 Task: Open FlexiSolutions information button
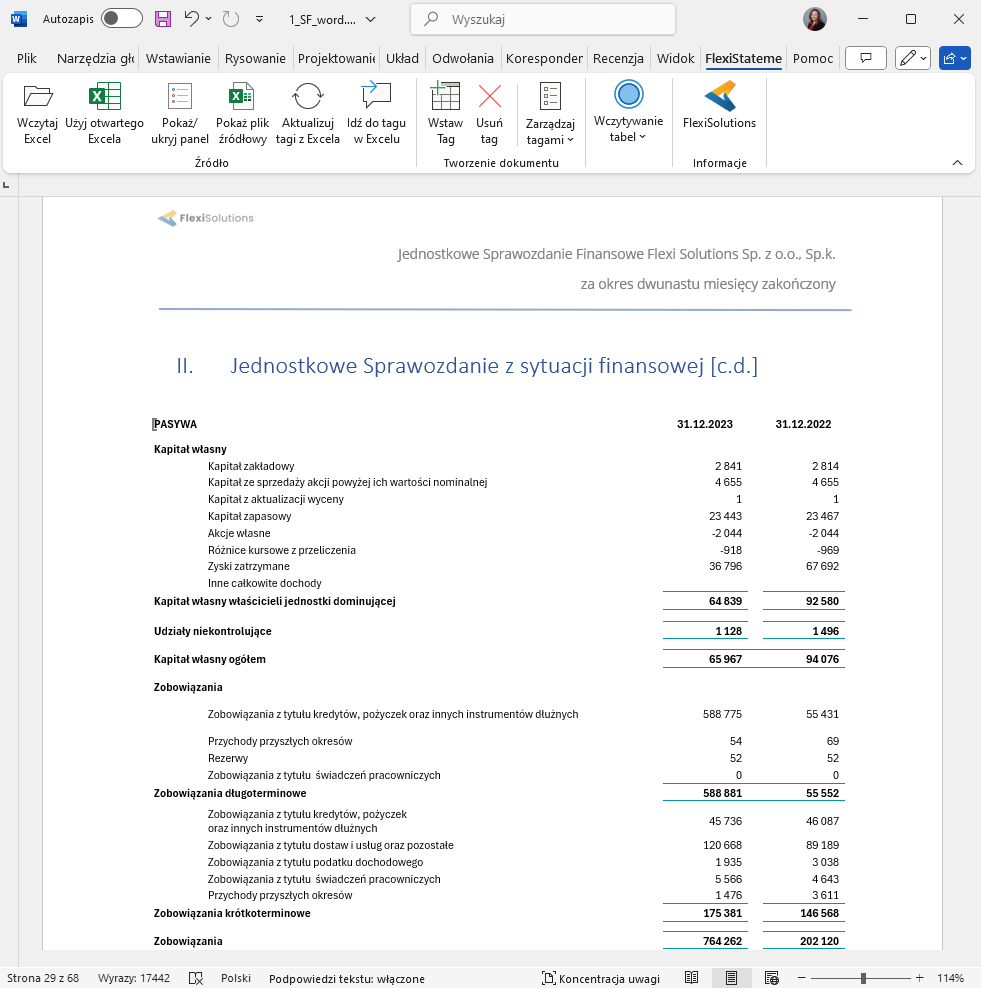click(719, 98)
